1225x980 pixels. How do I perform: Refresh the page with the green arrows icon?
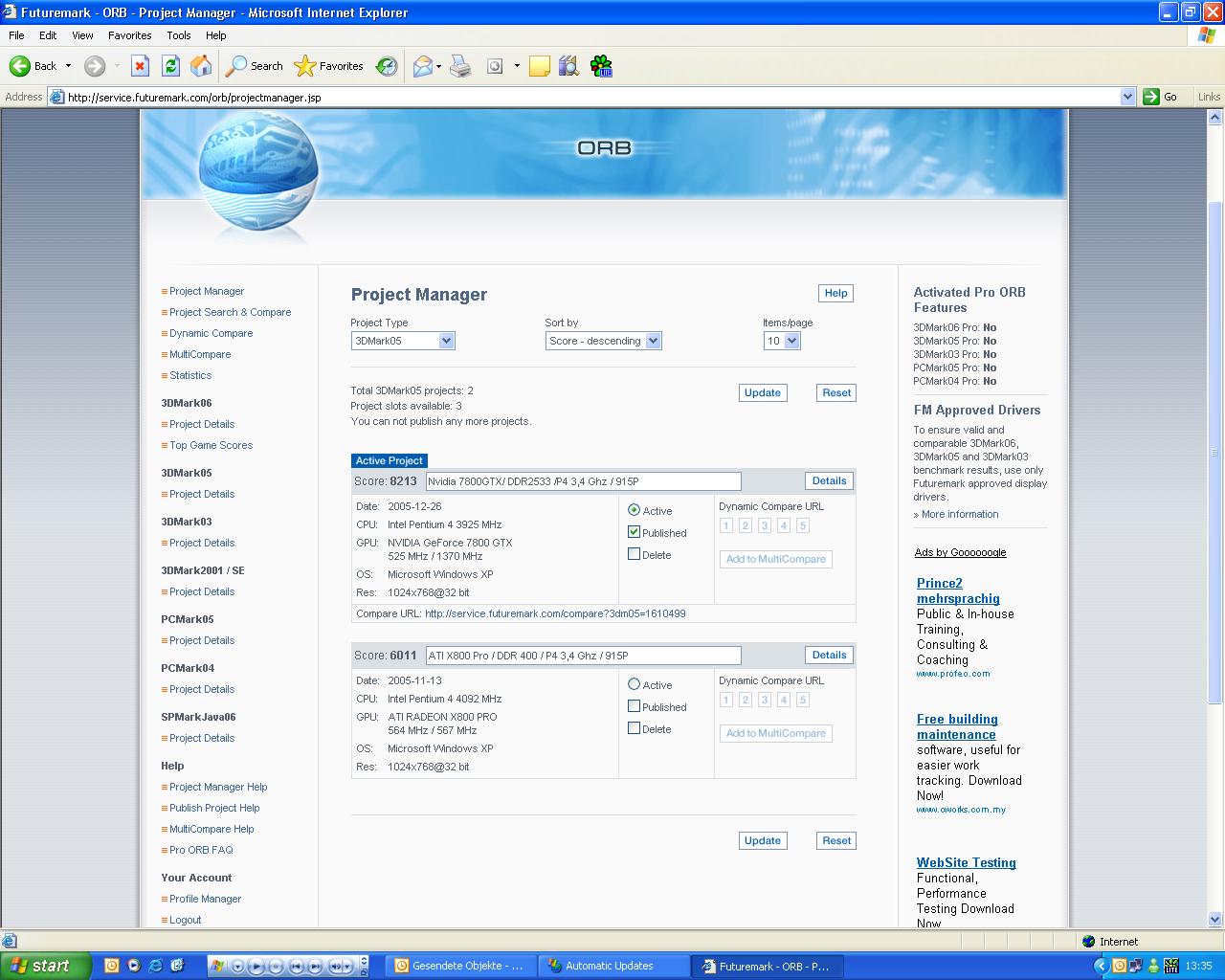[170, 66]
